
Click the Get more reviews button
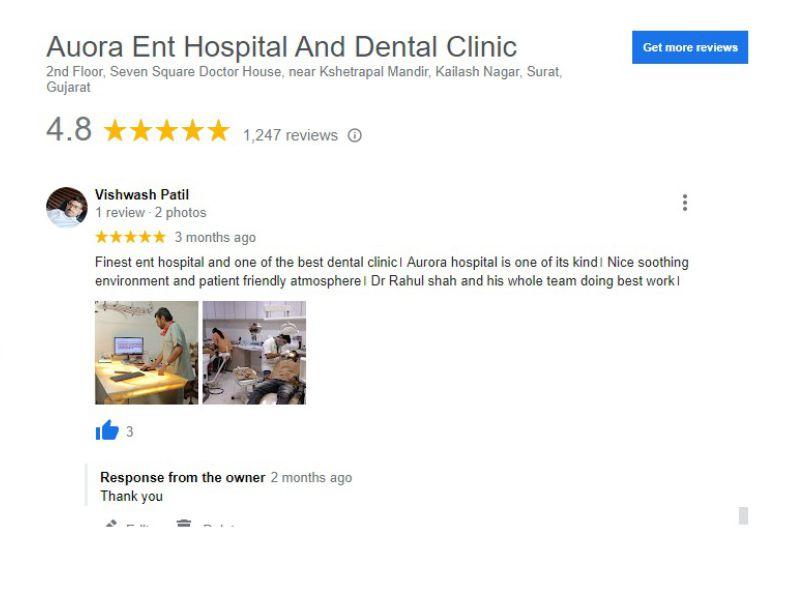690,47
